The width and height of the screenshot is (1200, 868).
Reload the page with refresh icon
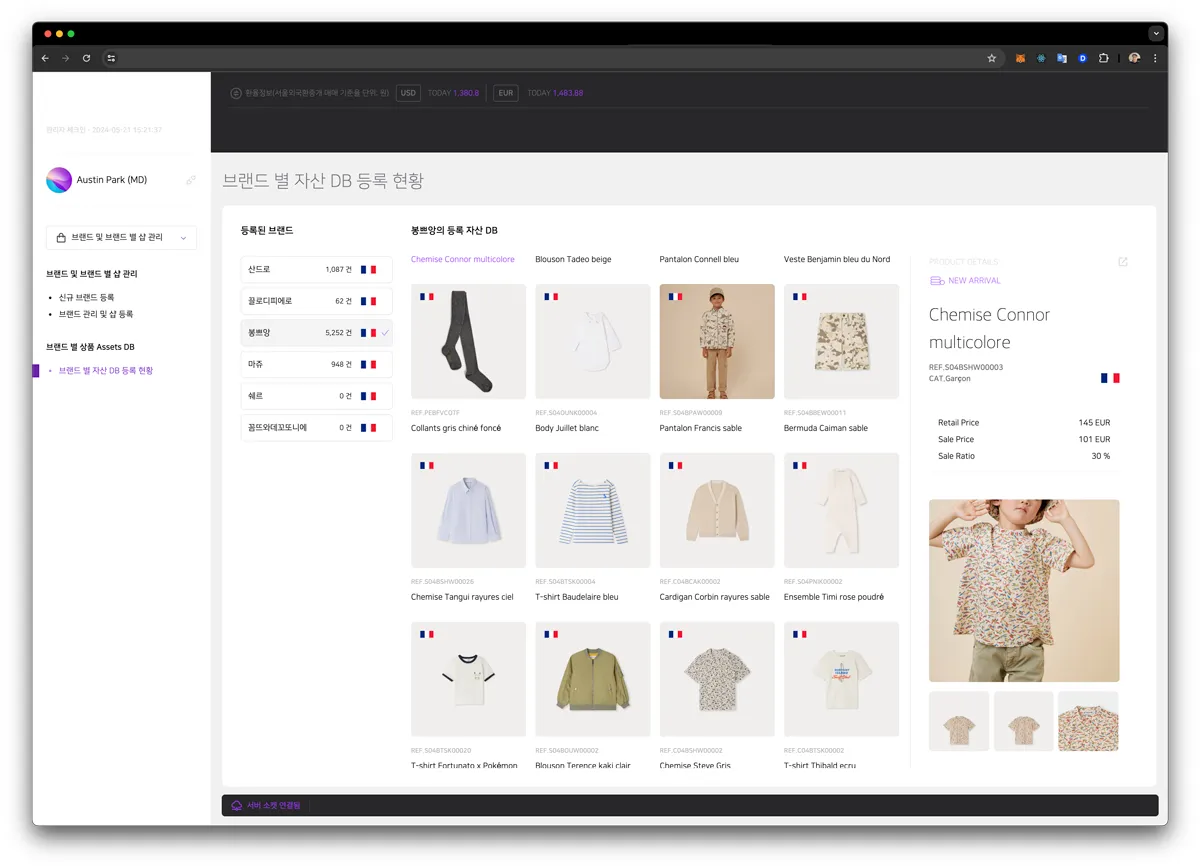coord(86,58)
